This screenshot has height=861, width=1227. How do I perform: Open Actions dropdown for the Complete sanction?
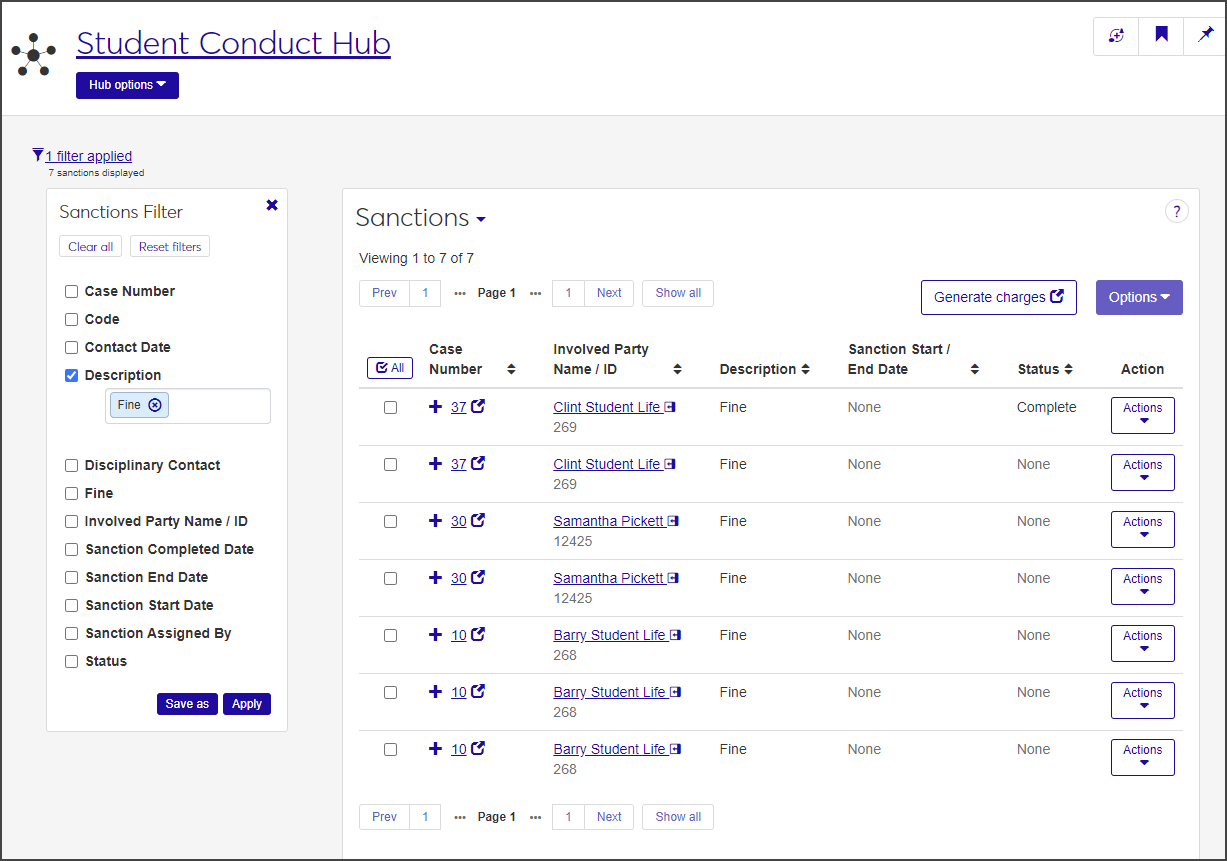coord(1142,415)
